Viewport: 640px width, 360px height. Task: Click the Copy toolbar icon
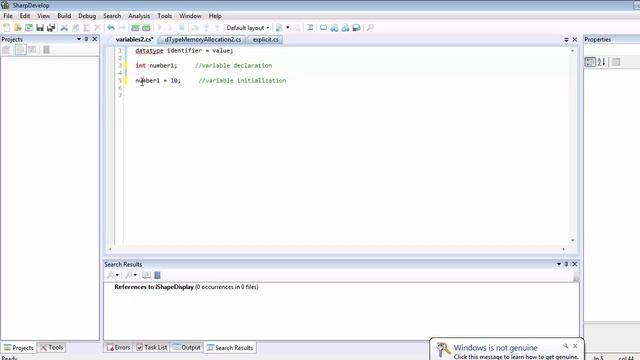pos(76,28)
